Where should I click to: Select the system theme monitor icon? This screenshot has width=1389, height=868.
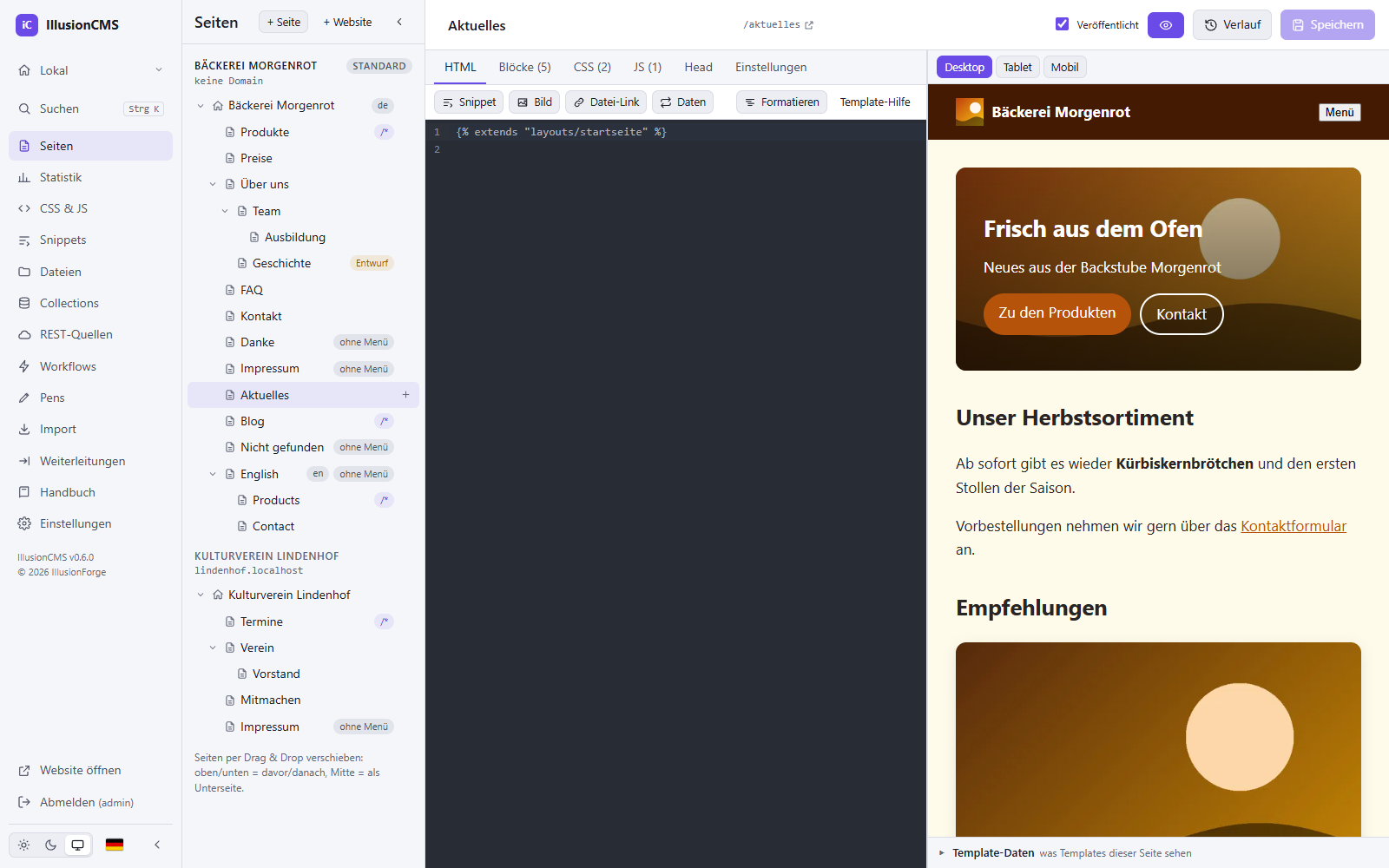[78, 845]
